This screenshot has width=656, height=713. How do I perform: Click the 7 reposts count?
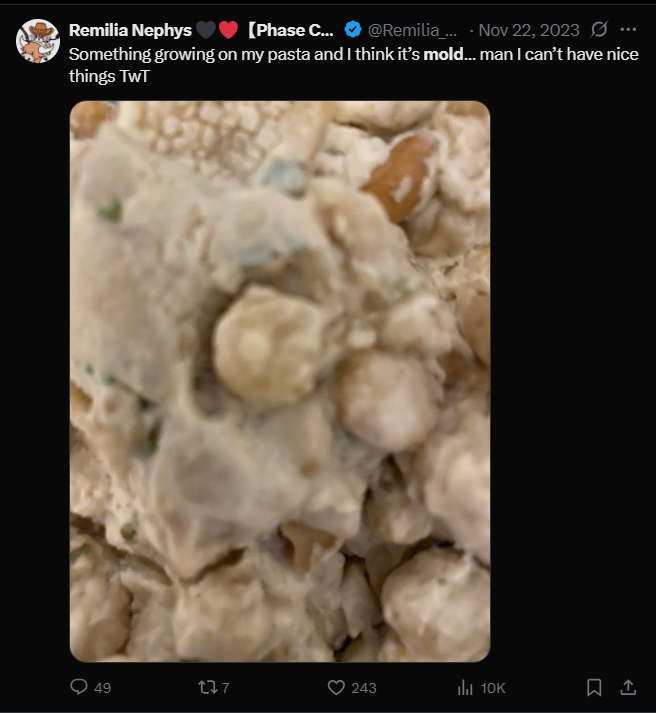pos(225,688)
